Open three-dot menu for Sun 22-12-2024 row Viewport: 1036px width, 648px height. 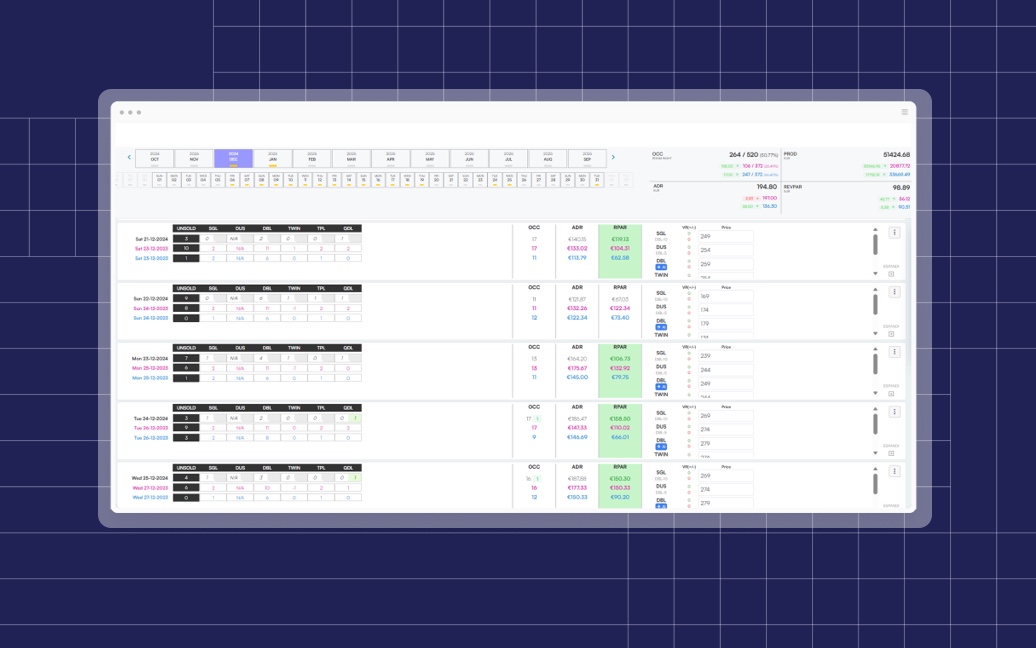click(894, 292)
